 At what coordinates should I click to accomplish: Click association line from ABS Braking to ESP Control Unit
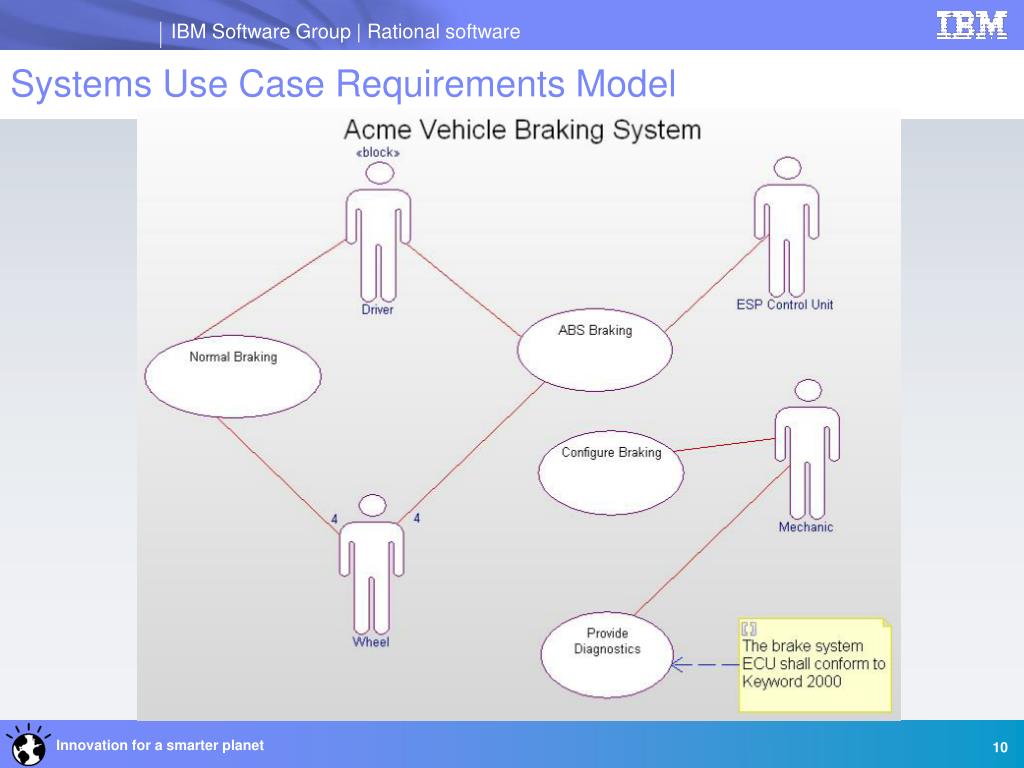(x=716, y=284)
